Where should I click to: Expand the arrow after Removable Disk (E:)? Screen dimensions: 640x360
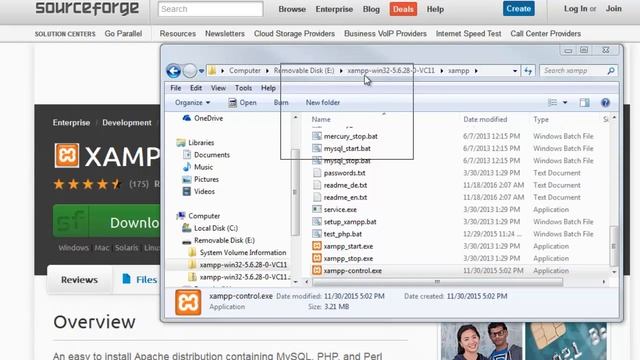[x=341, y=71]
